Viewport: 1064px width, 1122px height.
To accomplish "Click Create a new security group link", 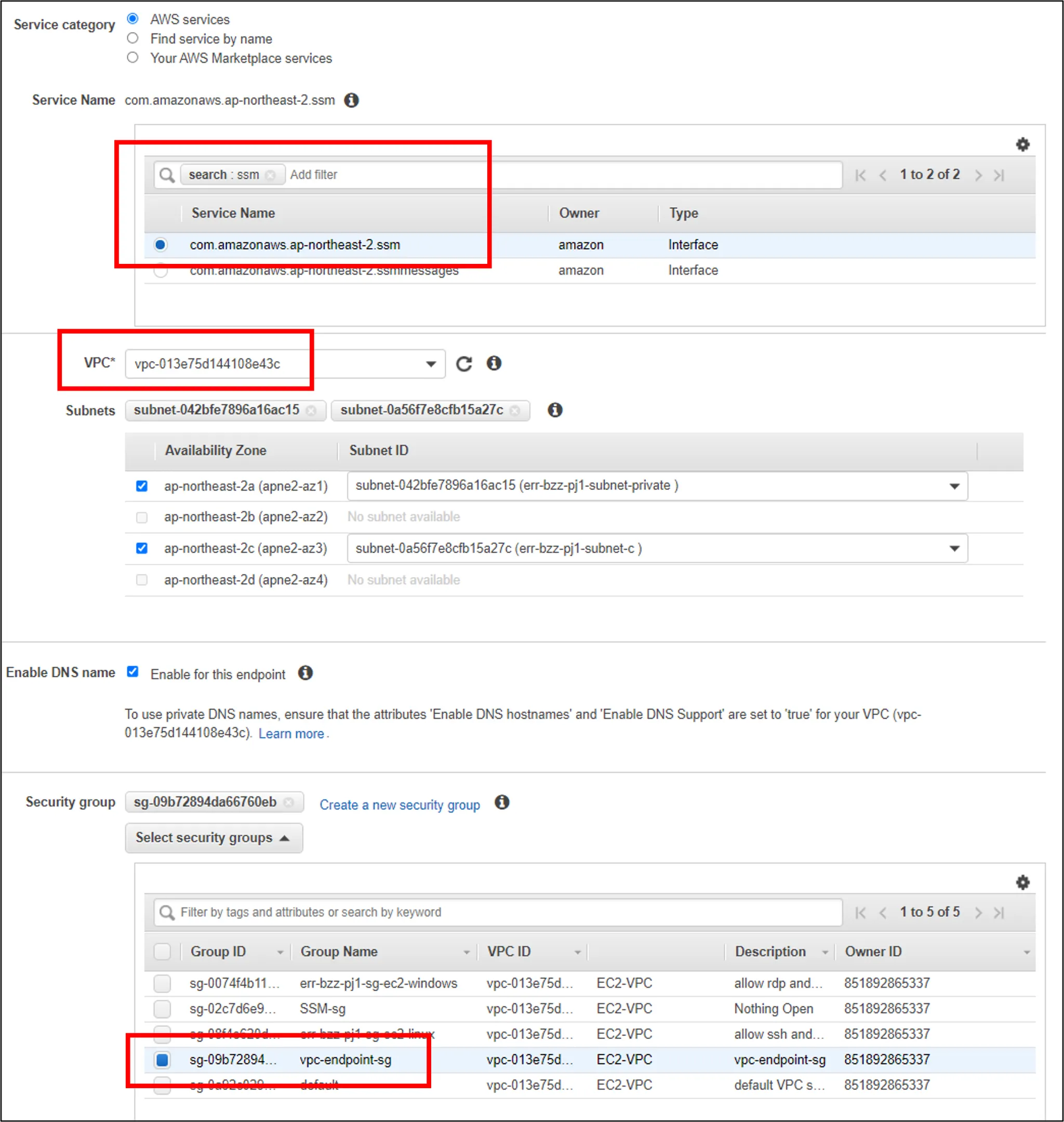I will click(x=400, y=805).
